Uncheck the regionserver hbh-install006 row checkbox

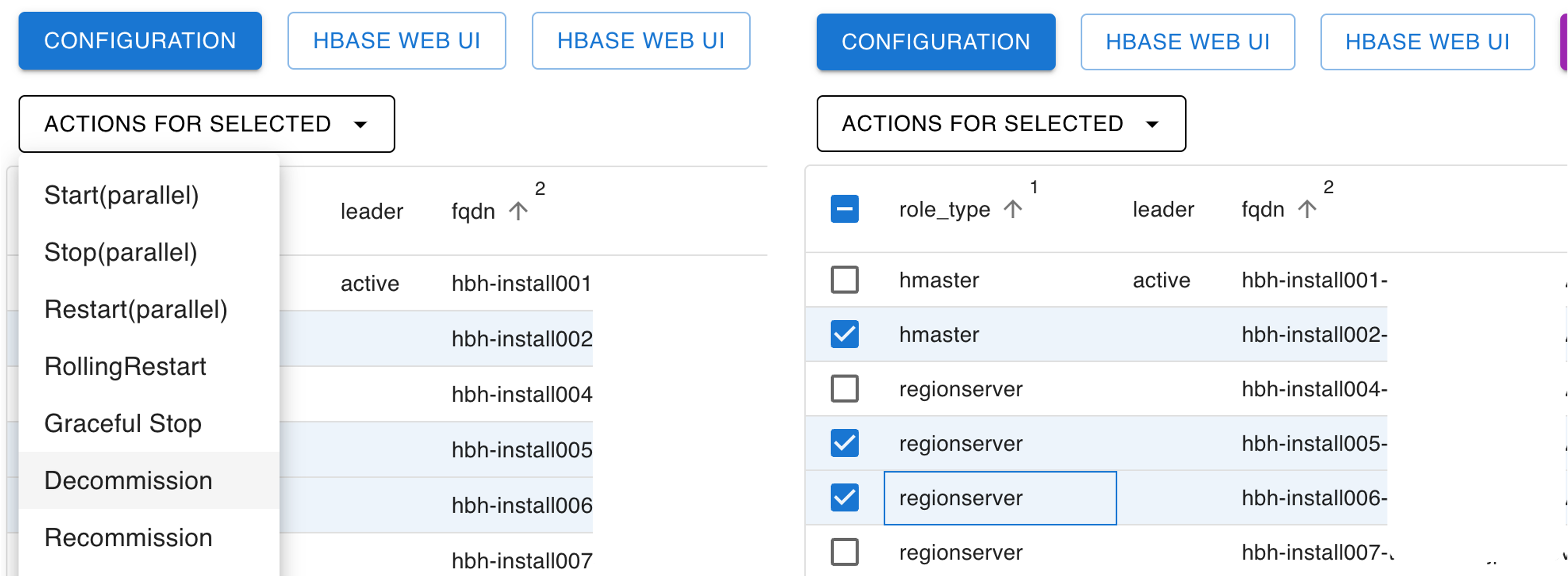tap(844, 498)
